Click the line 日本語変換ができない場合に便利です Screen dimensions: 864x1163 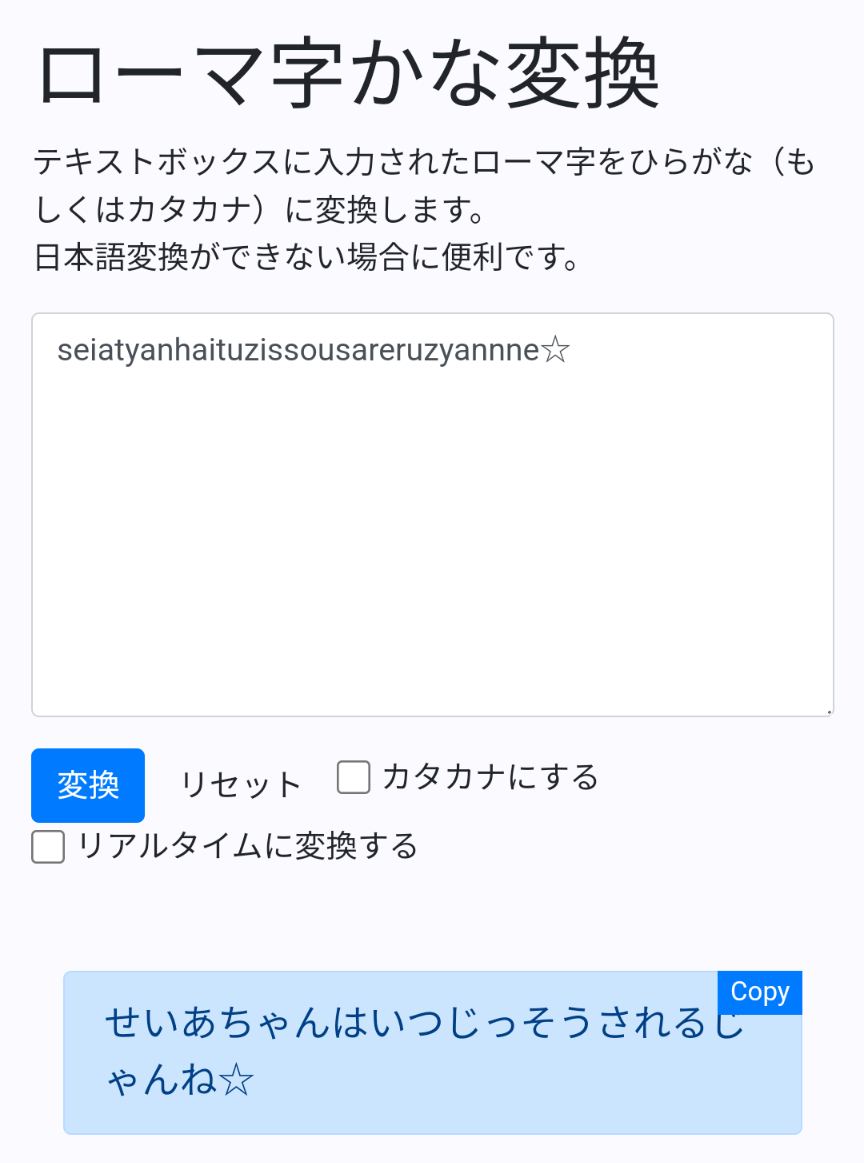coord(306,257)
